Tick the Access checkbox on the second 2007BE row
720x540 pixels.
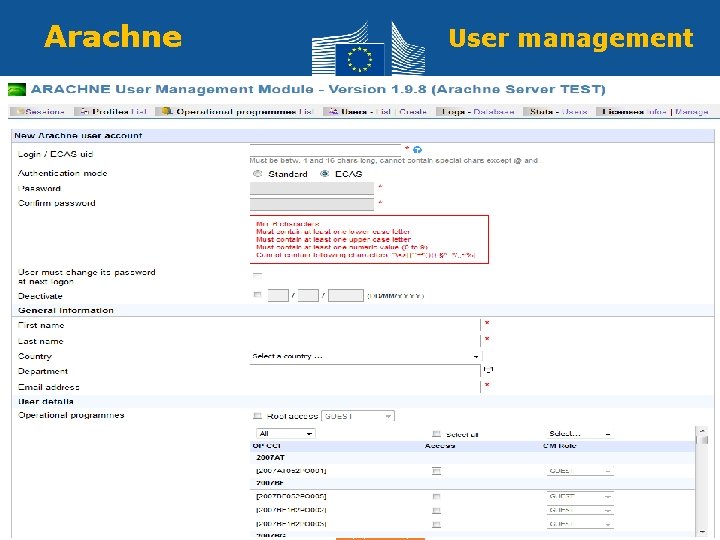[x=436, y=510]
